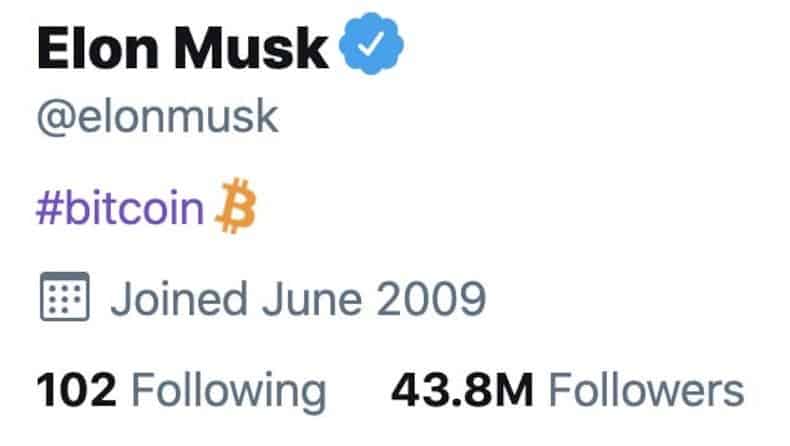Click the word June in join date
Viewport: 790px width, 446px height.
pos(312,299)
